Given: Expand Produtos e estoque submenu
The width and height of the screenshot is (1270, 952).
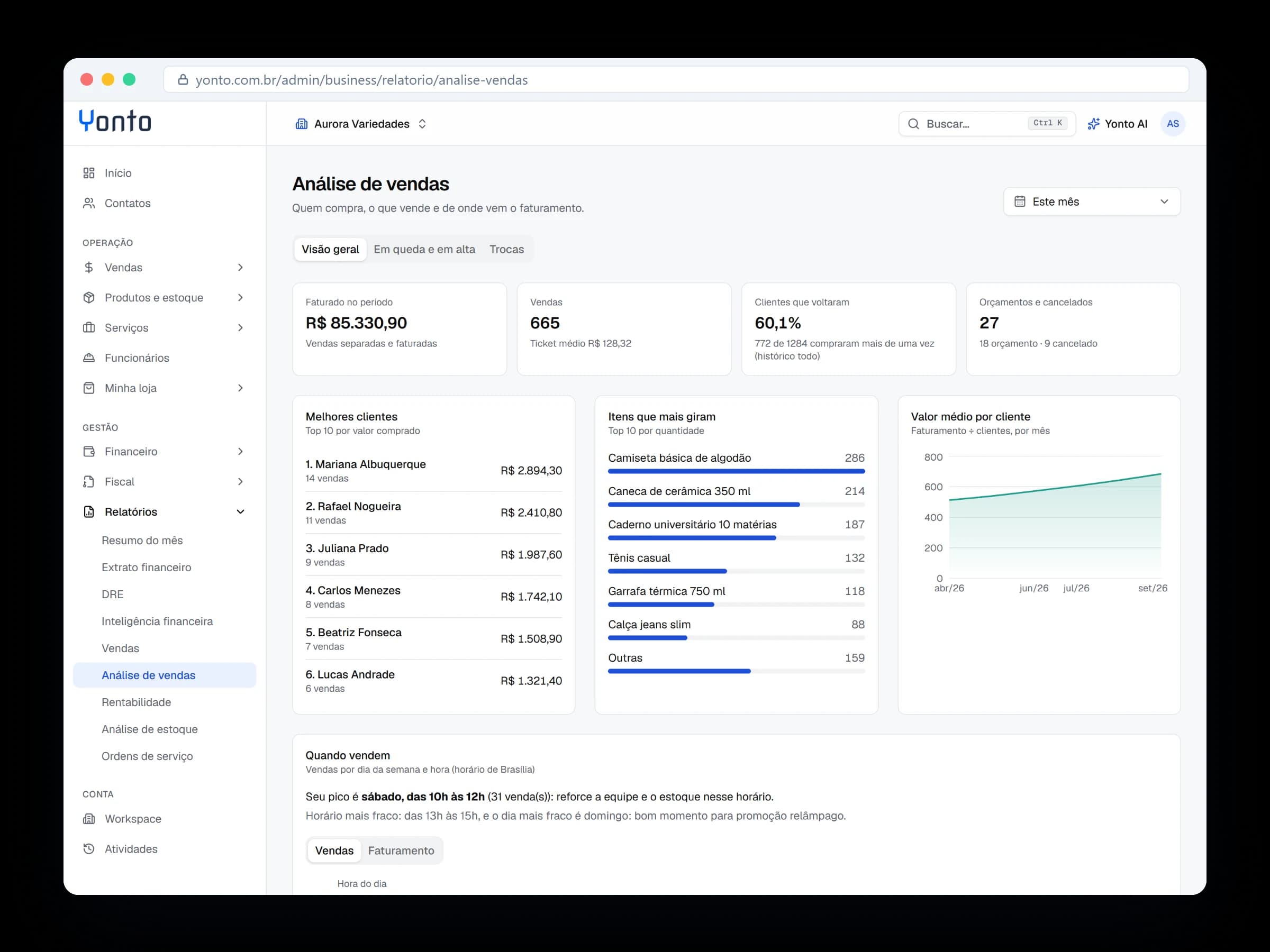Looking at the screenshot, I should 241,297.
